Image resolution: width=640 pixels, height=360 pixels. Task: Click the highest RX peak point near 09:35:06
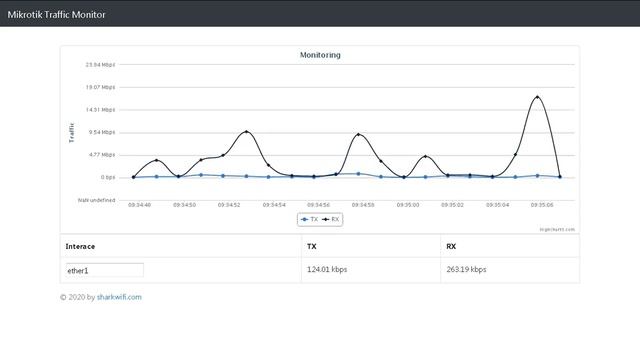click(x=537, y=97)
